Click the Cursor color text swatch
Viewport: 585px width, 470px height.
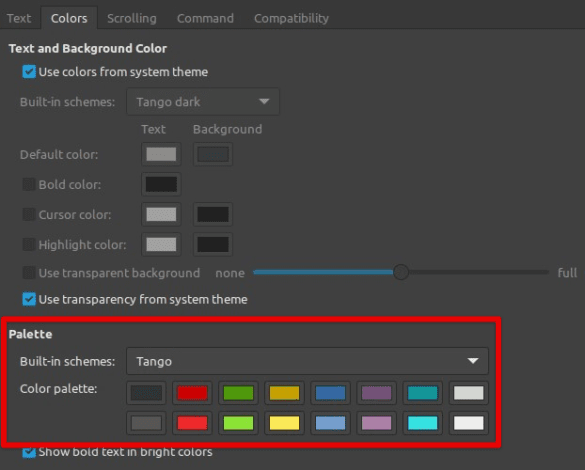coord(161,214)
